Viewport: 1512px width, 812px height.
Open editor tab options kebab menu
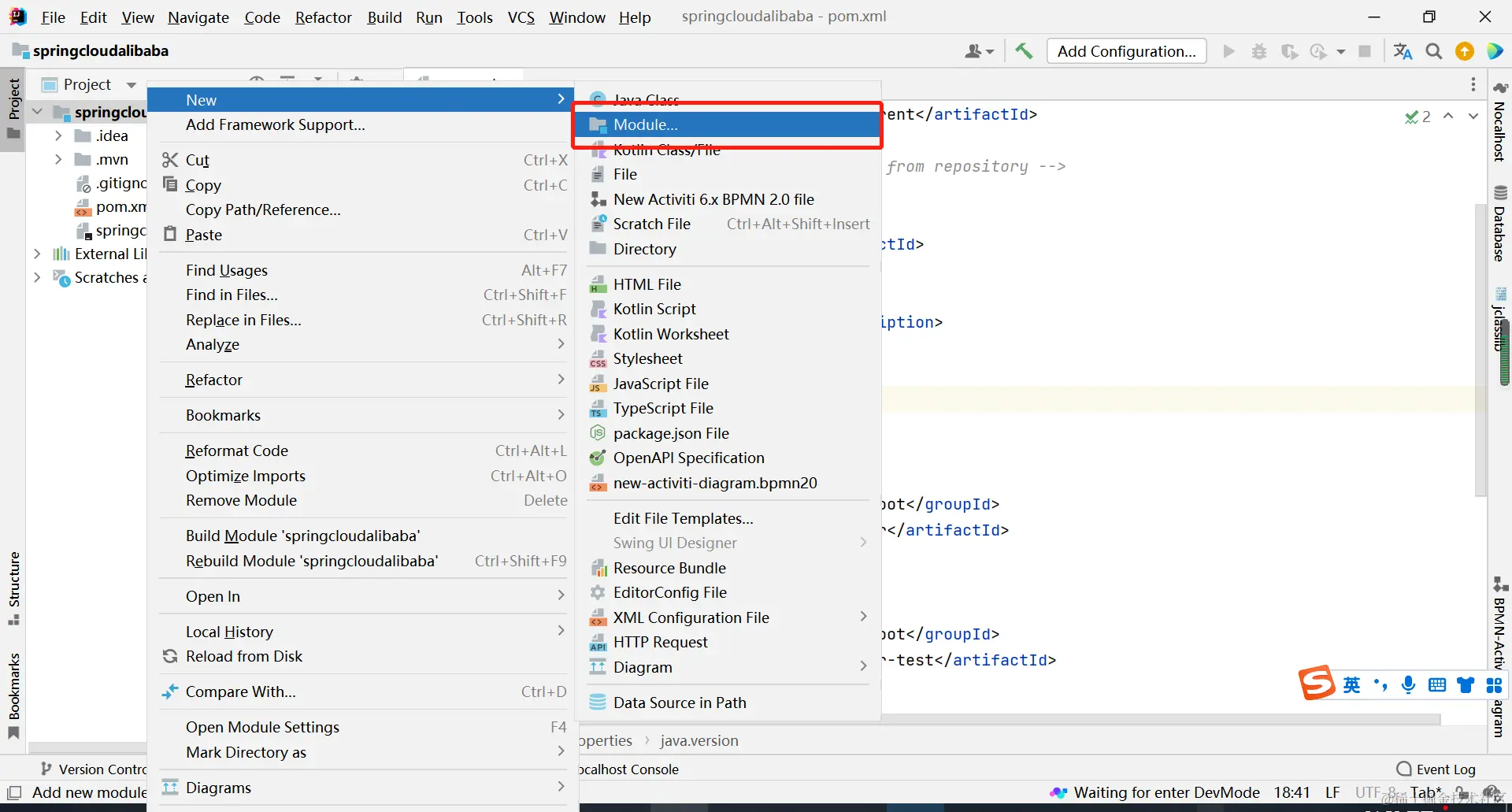tap(1473, 84)
